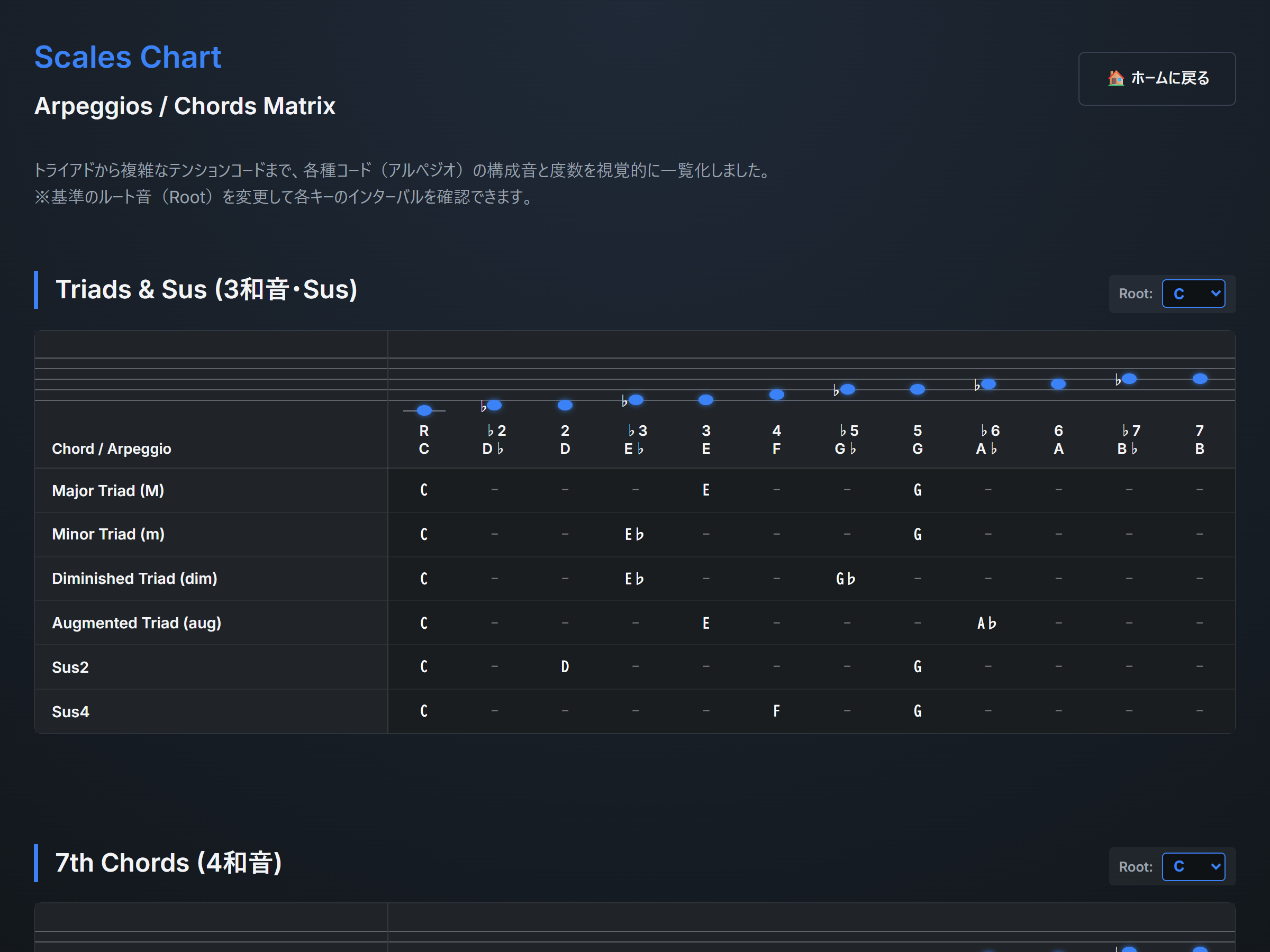This screenshot has height=952, width=1270.
Task: Click the major 7th B note on staff
Action: click(x=1200, y=379)
